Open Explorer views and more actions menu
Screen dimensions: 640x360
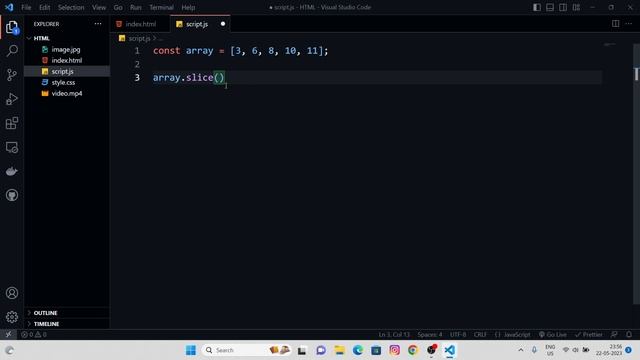(98, 24)
